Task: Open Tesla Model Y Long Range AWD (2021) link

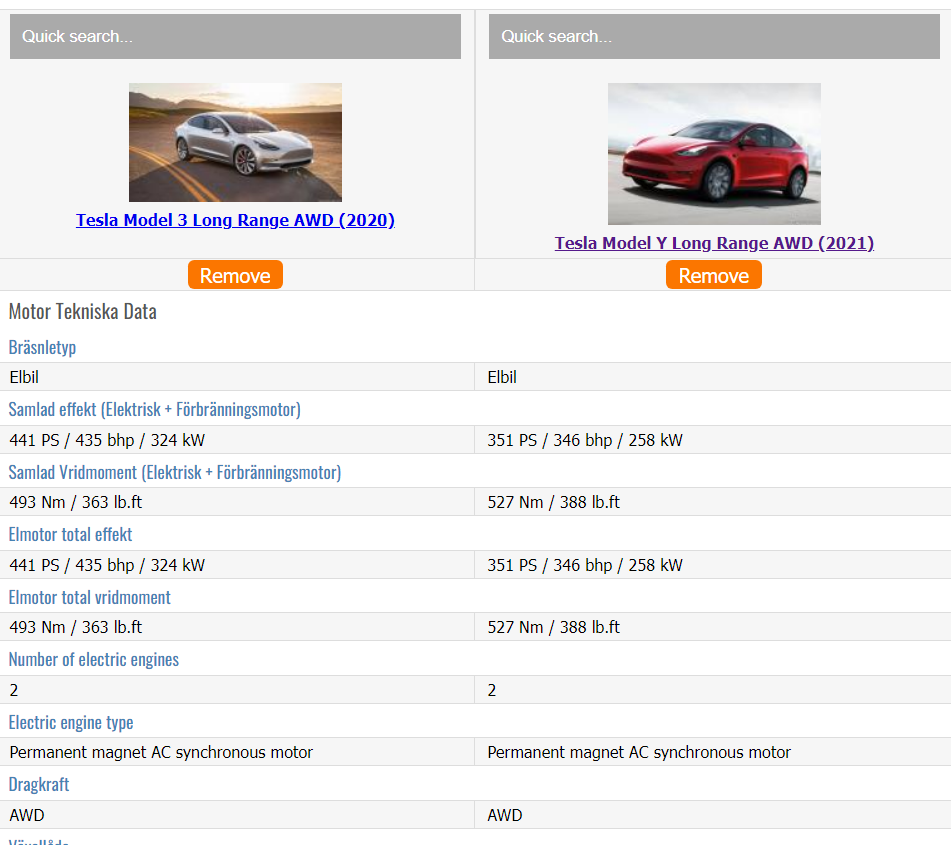Action: click(x=714, y=243)
